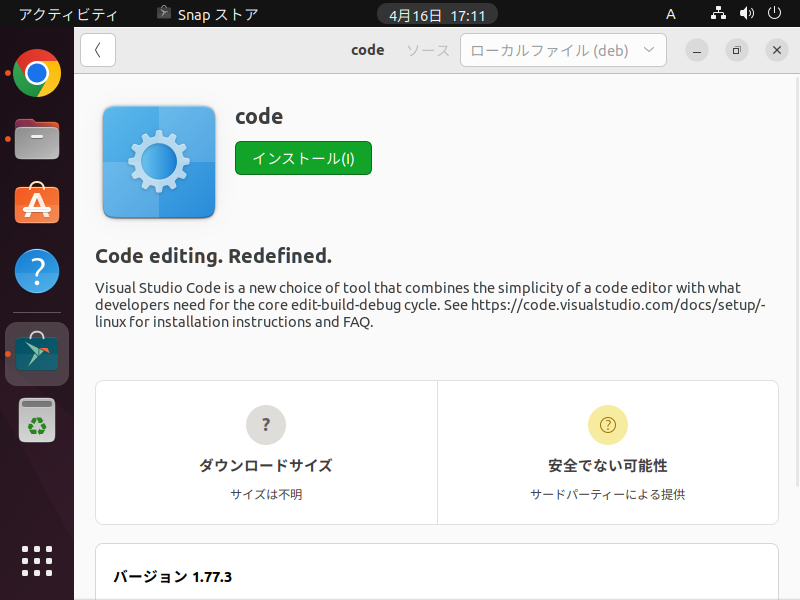Go back using the header back arrow
The image size is (800, 600).
pyautogui.click(x=98, y=50)
